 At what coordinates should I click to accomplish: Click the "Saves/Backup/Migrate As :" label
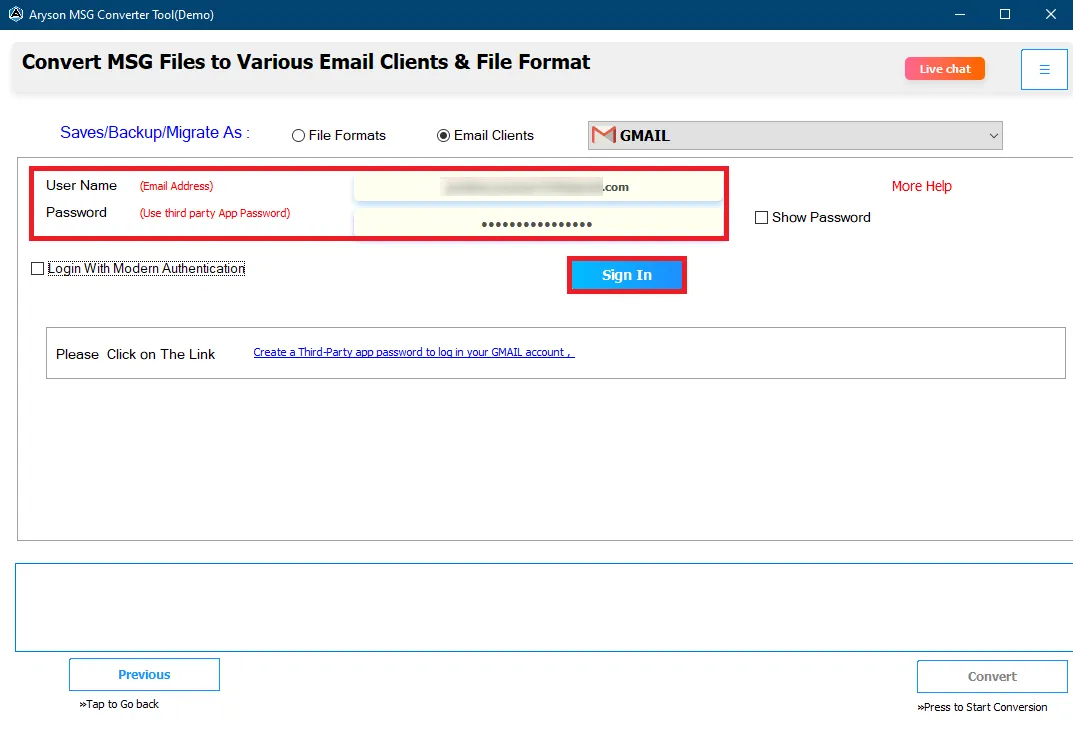(x=155, y=133)
